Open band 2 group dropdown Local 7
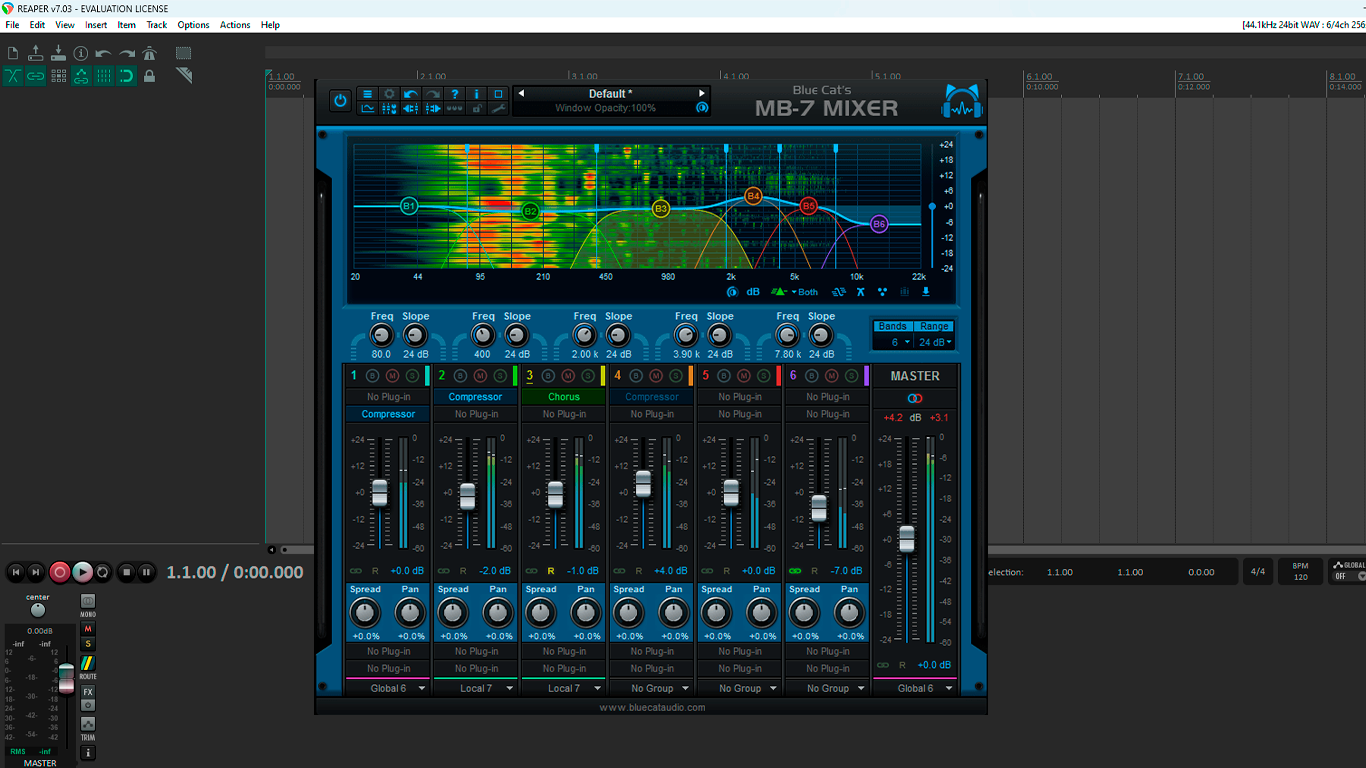Screen dimensions: 1366x768 click(476, 688)
